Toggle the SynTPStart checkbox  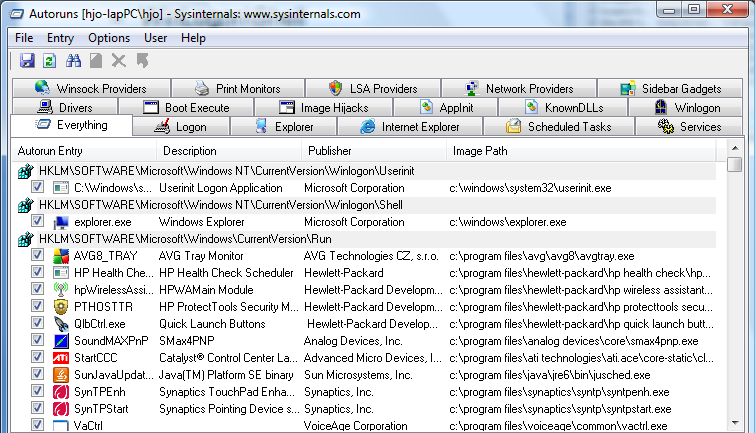point(37,407)
